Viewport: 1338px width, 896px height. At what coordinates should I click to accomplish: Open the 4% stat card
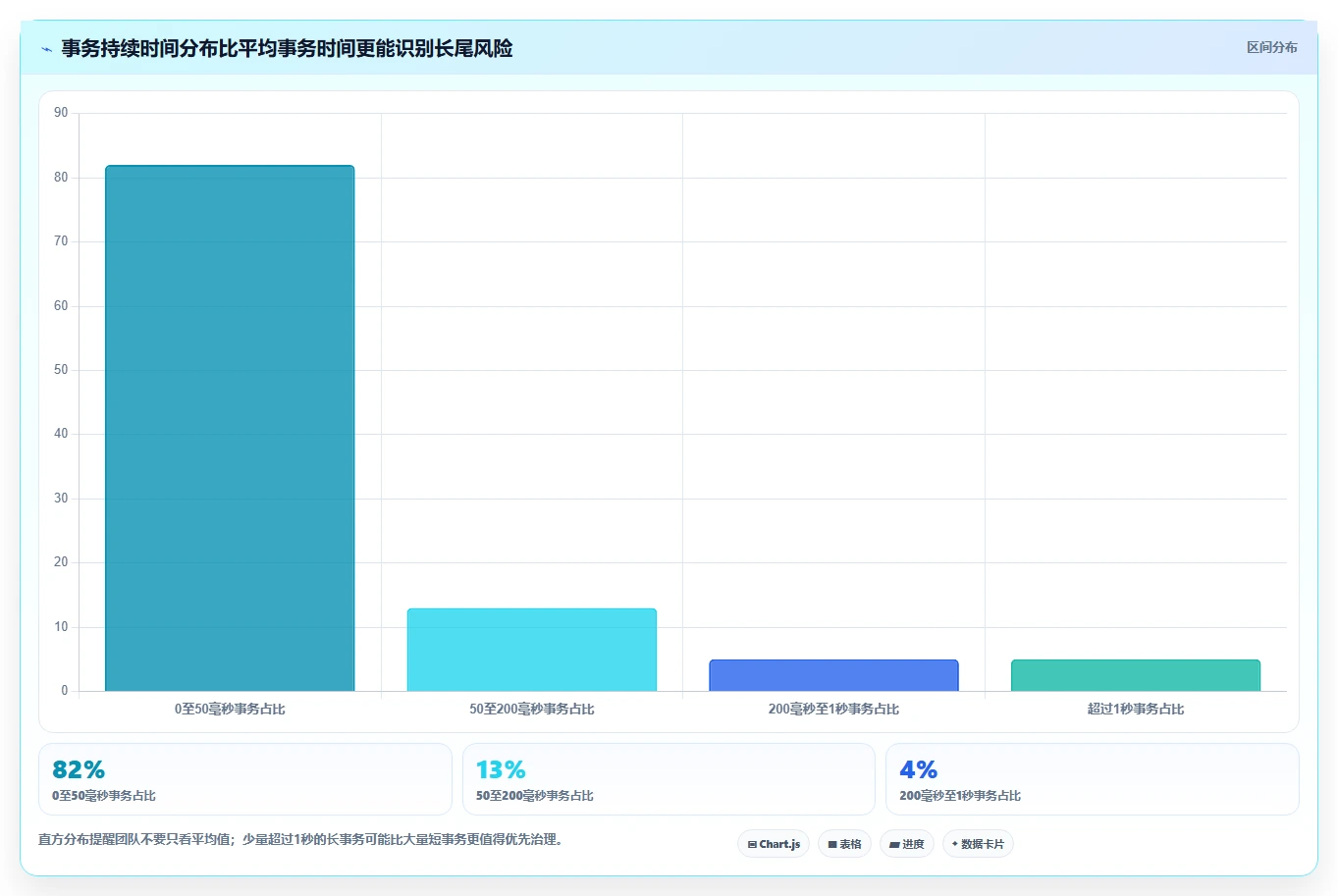pos(1093,779)
